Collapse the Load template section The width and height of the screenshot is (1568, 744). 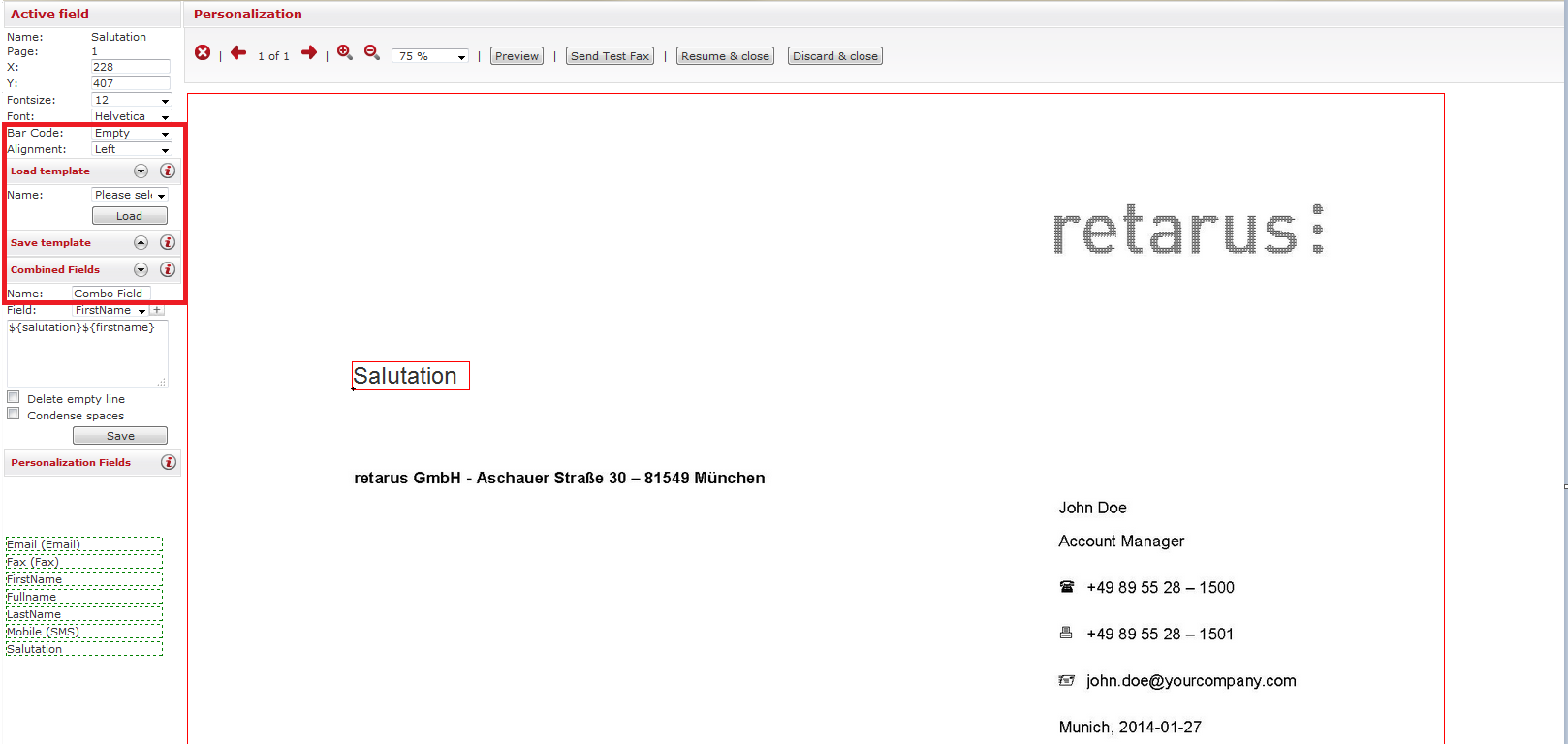[141, 171]
